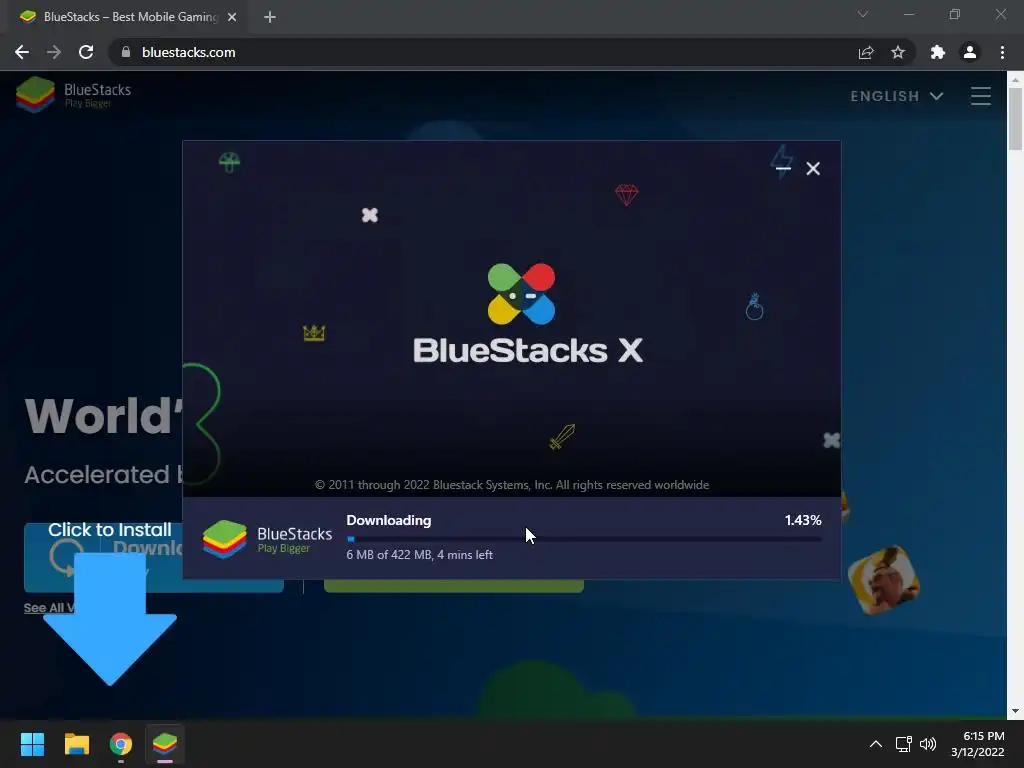
Task: Close the BlueStacks X installer dialog
Action: click(x=813, y=168)
